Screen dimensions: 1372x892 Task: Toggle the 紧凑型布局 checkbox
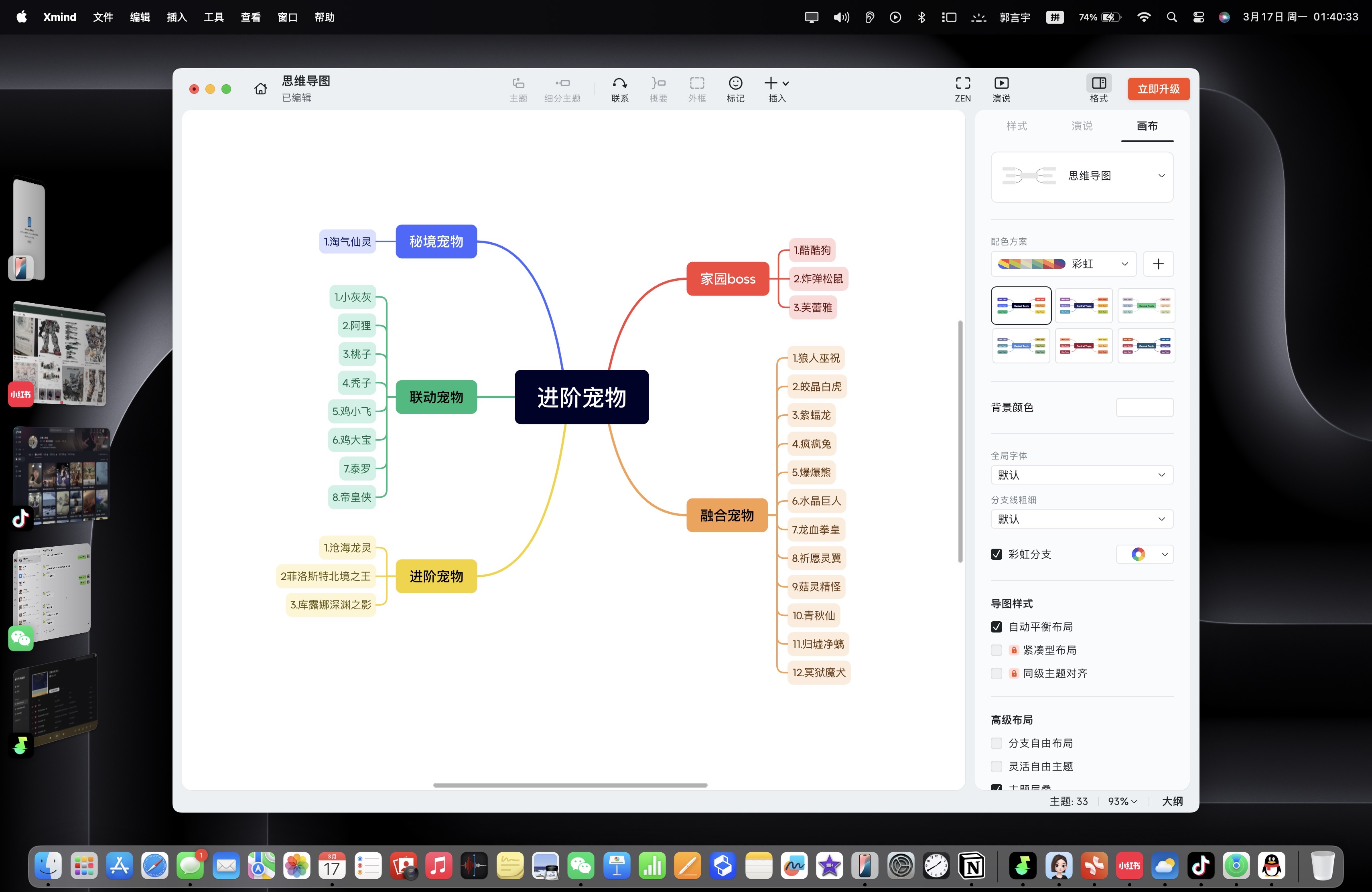click(996, 650)
